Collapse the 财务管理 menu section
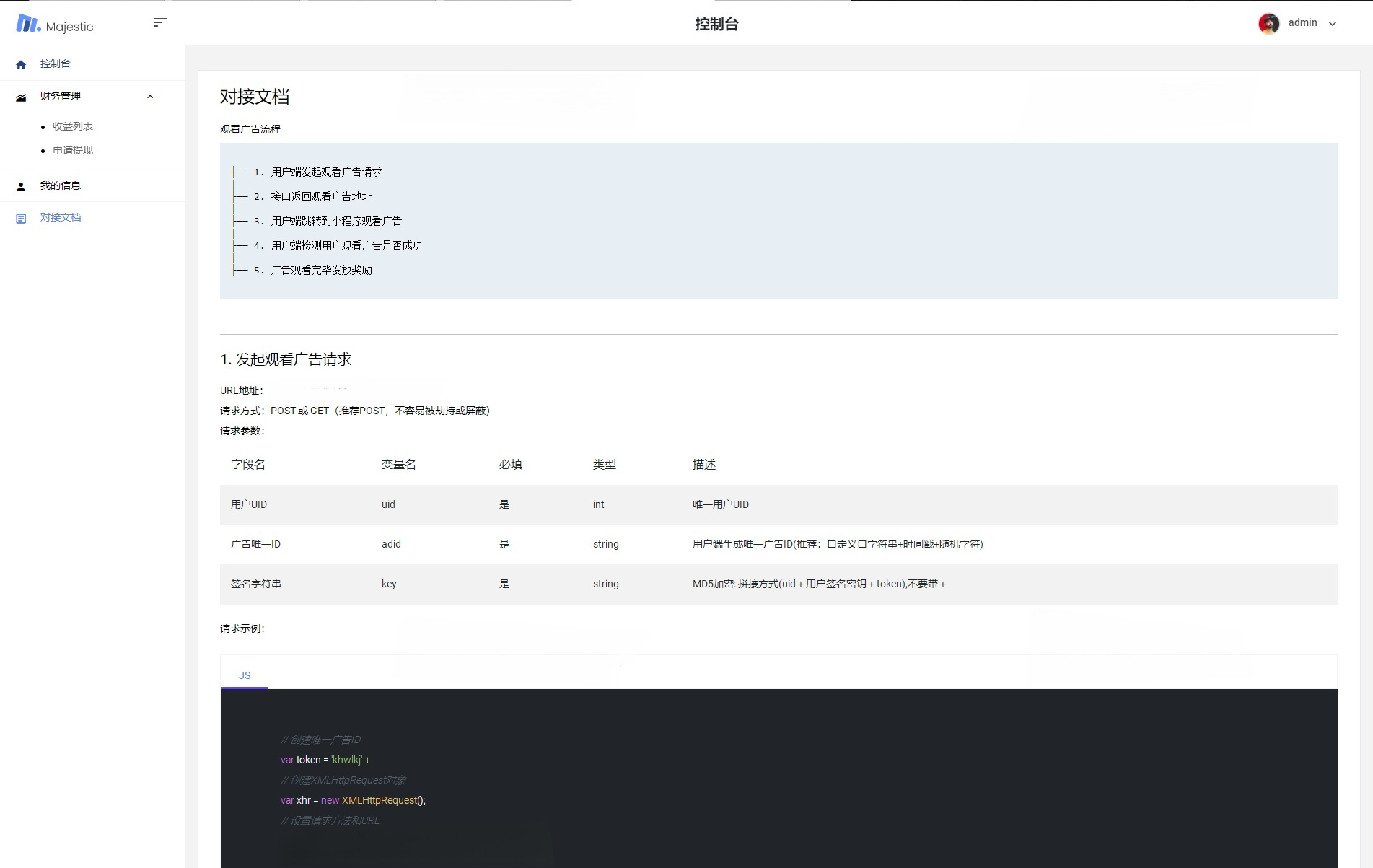This screenshot has width=1373, height=868. (x=150, y=97)
